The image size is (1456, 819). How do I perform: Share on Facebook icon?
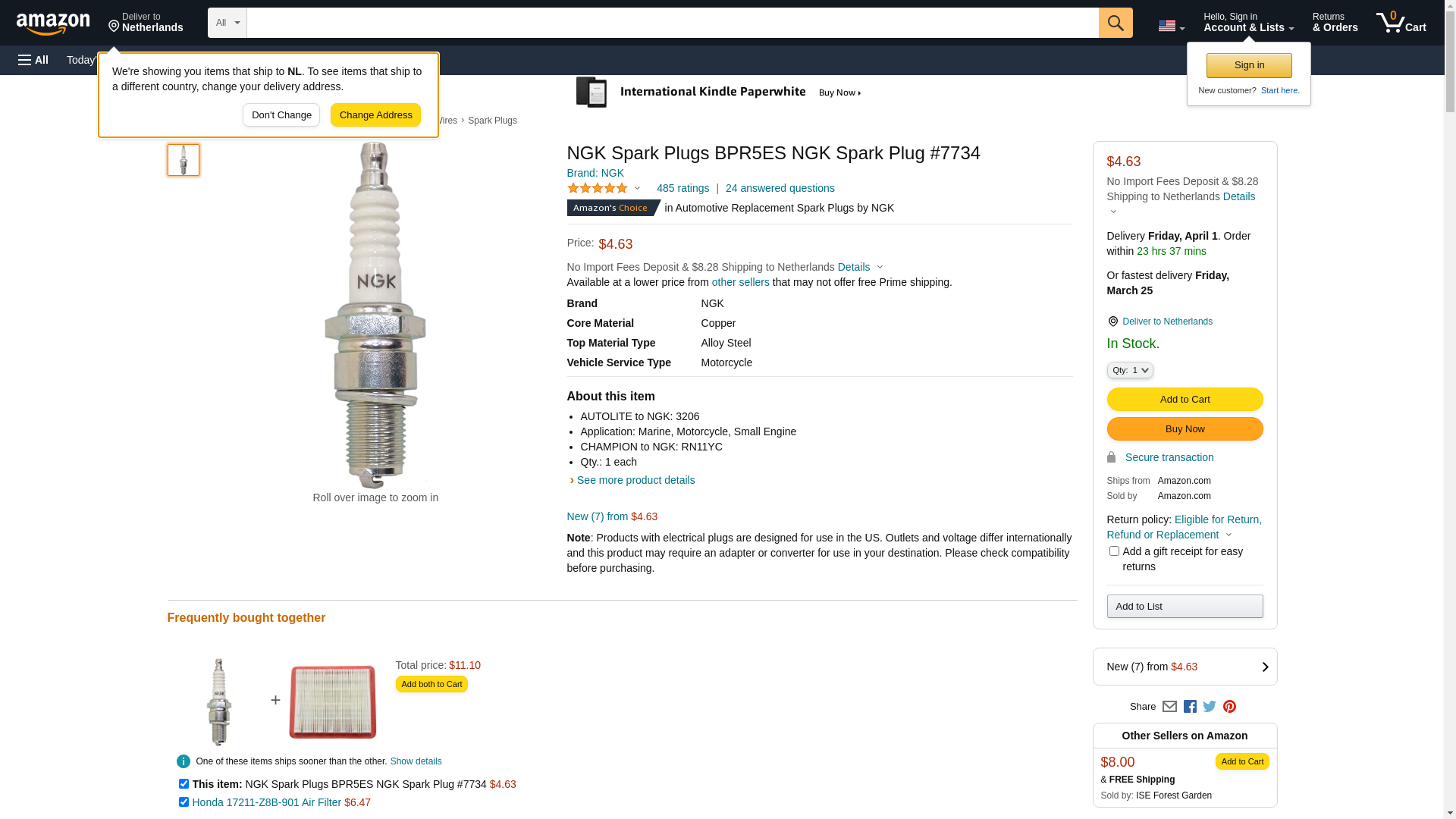pyautogui.click(x=1190, y=707)
